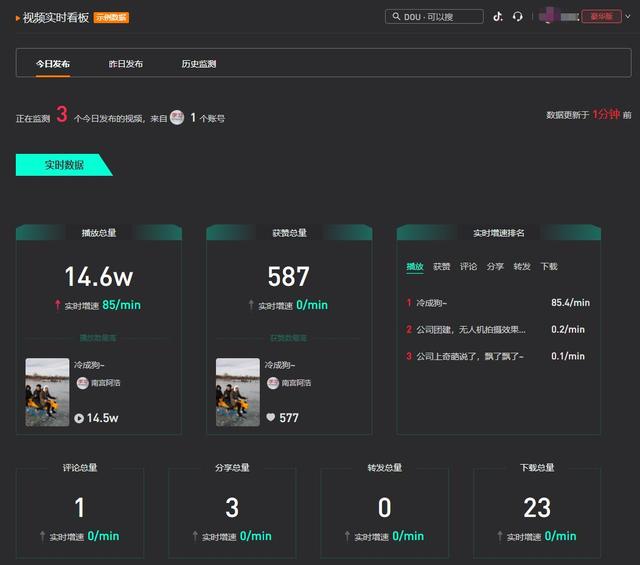Open first-ranked video 冷成狗~ in ranking list
This screenshot has height=565, width=640.
click(x=432, y=302)
